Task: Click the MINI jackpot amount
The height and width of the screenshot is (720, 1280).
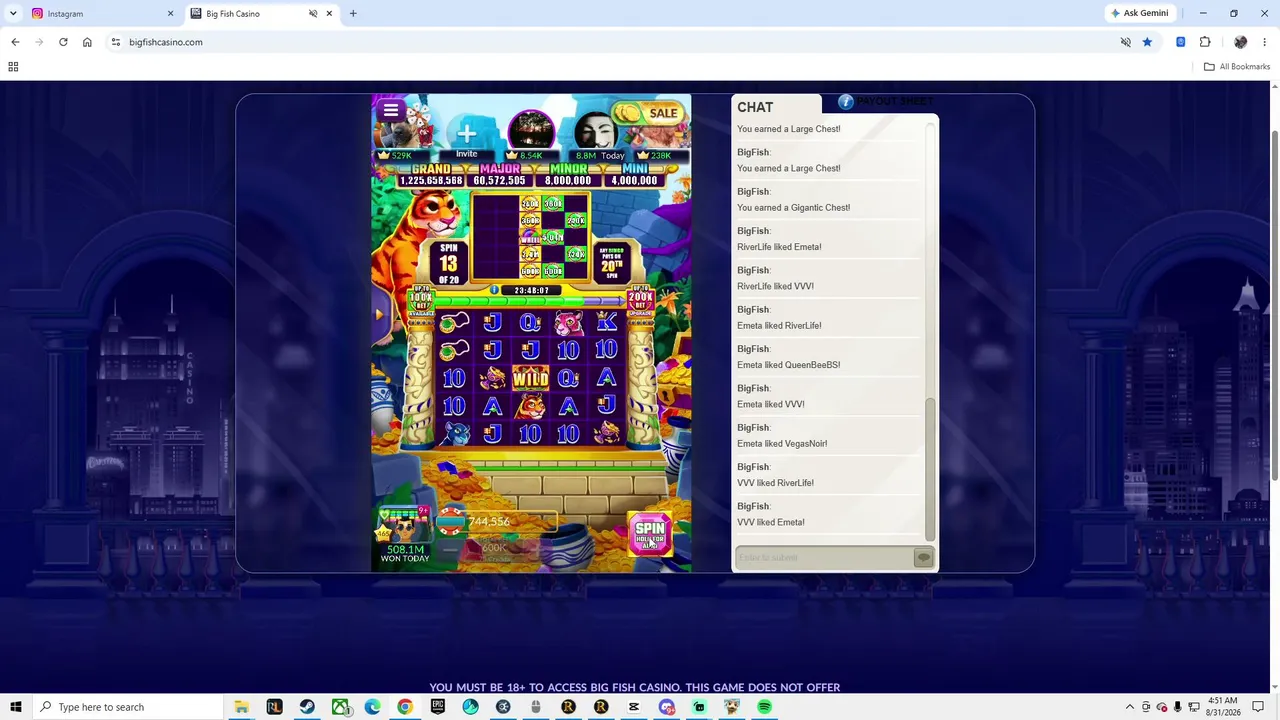Action: click(634, 181)
